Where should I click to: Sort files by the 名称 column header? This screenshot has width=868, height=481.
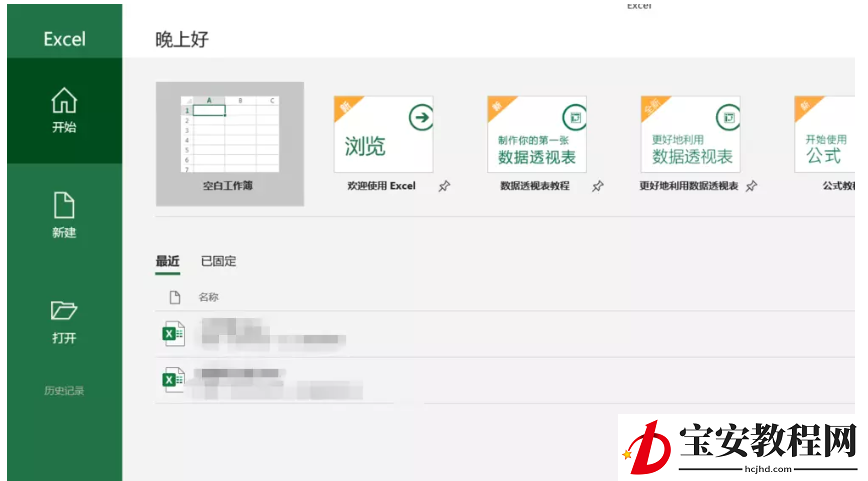point(209,297)
